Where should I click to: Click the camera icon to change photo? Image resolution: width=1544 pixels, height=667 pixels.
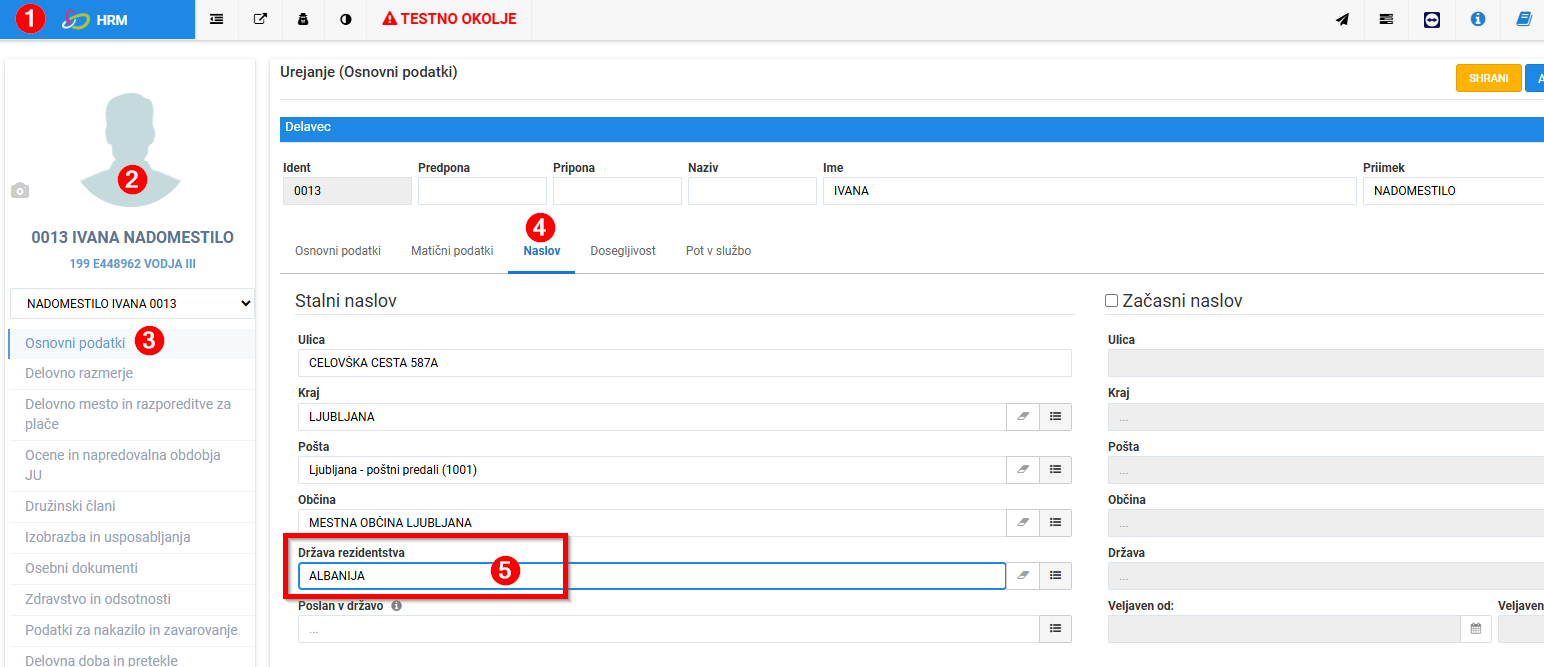[x=19, y=190]
